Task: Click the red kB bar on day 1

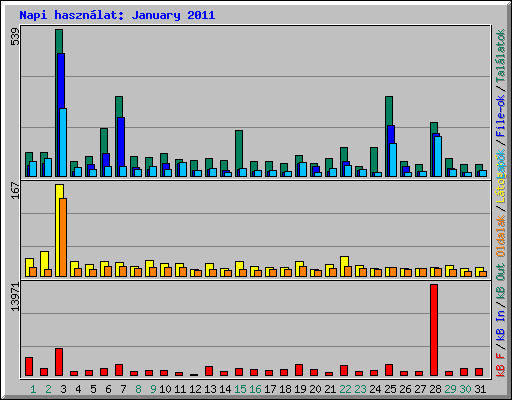Action: click(29, 367)
